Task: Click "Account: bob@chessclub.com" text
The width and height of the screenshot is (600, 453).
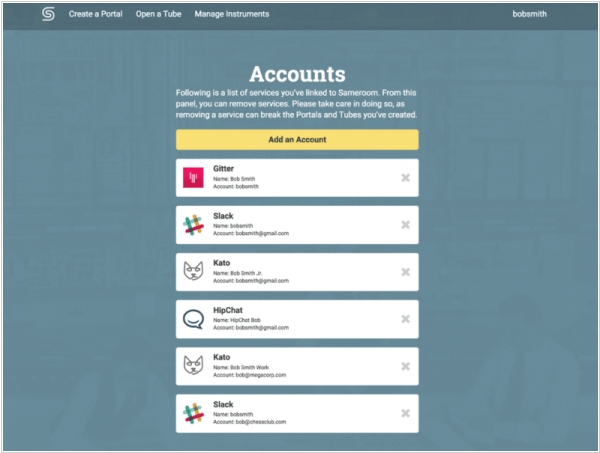Action: [249, 422]
